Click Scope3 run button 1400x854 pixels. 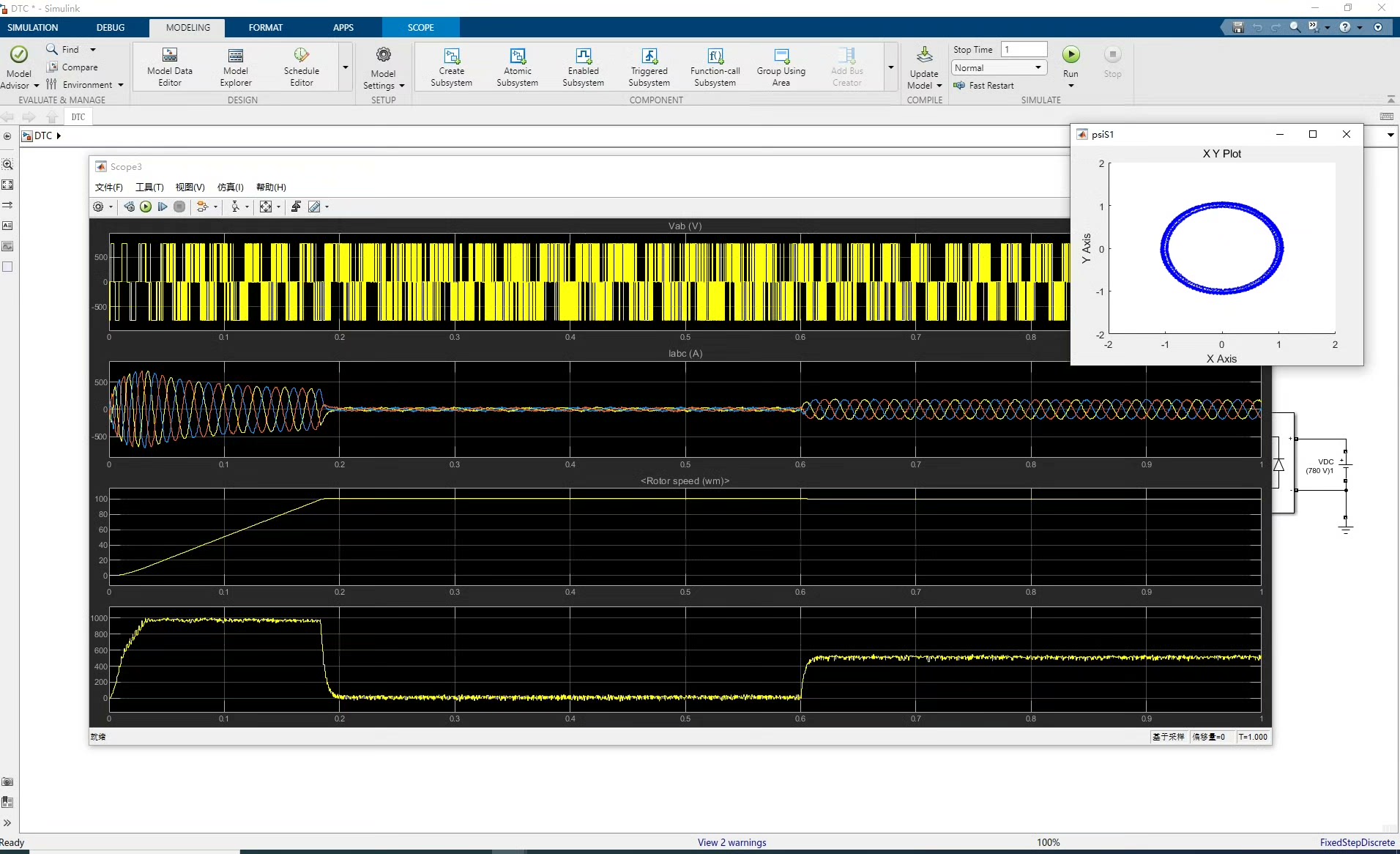(146, 207)
